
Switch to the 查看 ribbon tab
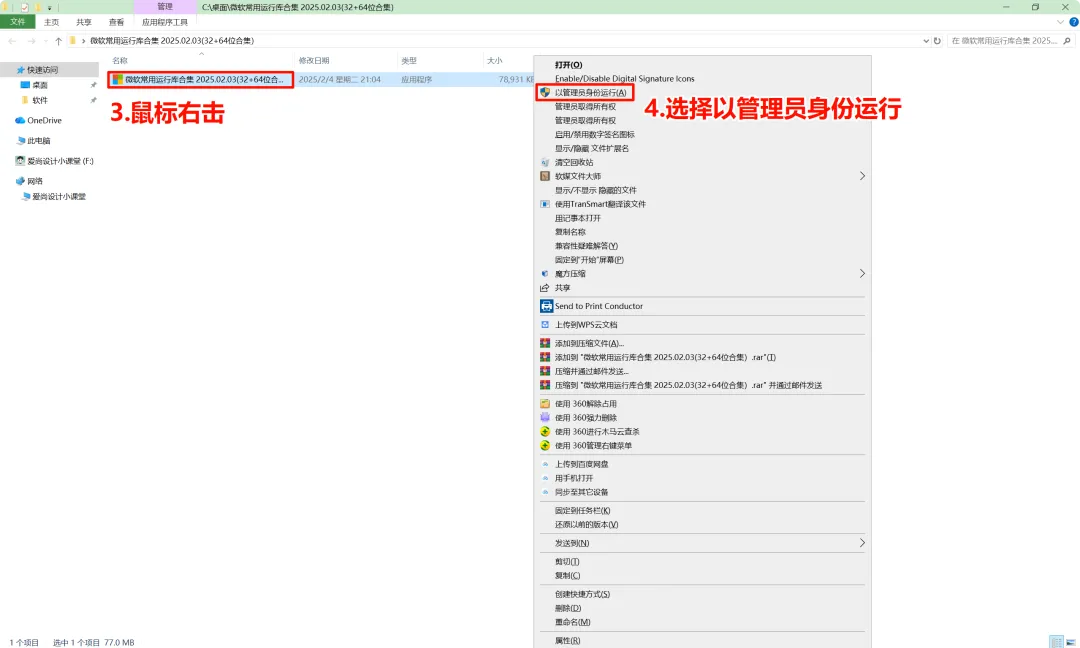(x=116, y=22)
